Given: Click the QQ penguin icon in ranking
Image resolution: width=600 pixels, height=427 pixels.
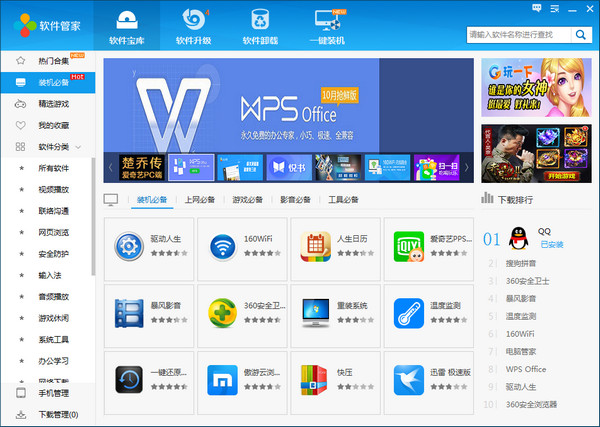Looking at the screenshot, I should coord(518,238).
